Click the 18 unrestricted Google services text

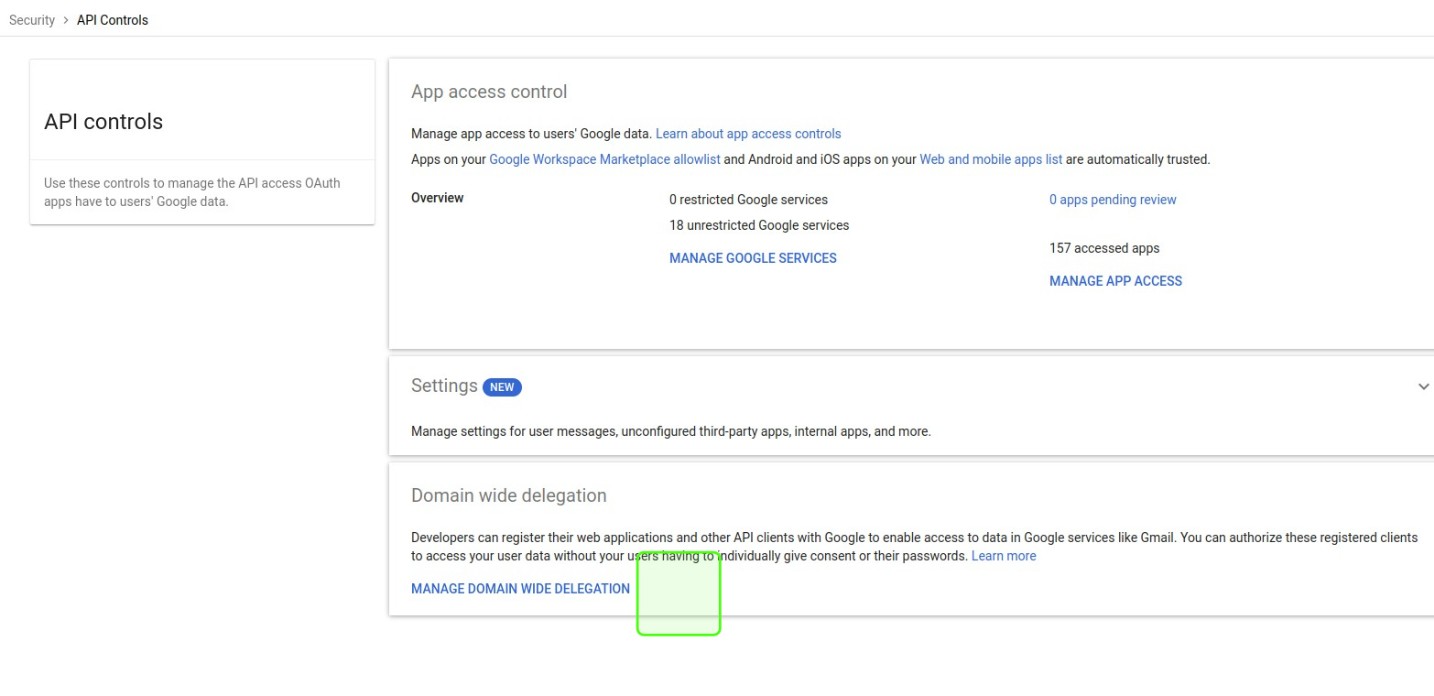tap(759, 226)
